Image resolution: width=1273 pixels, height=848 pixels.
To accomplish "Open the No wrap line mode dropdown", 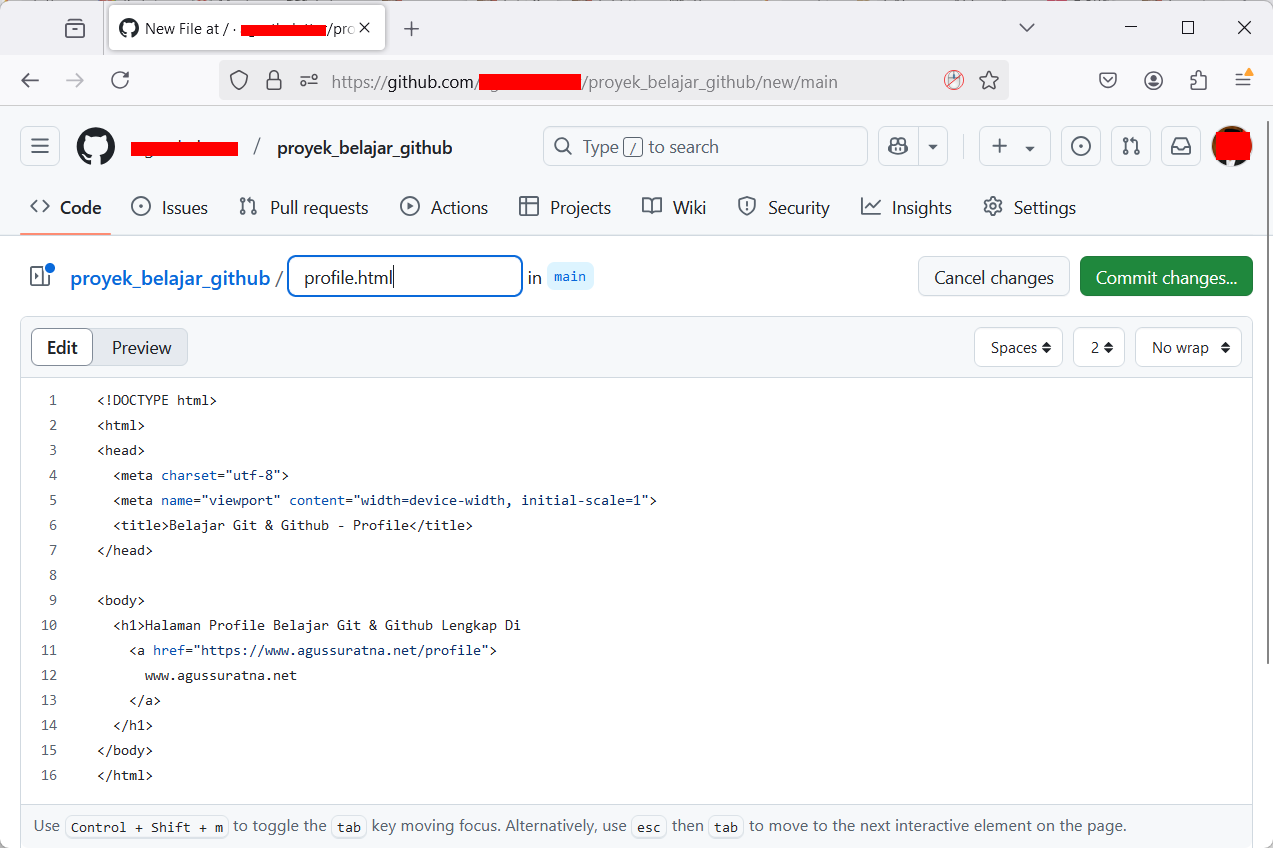I will pos(1188,348).
